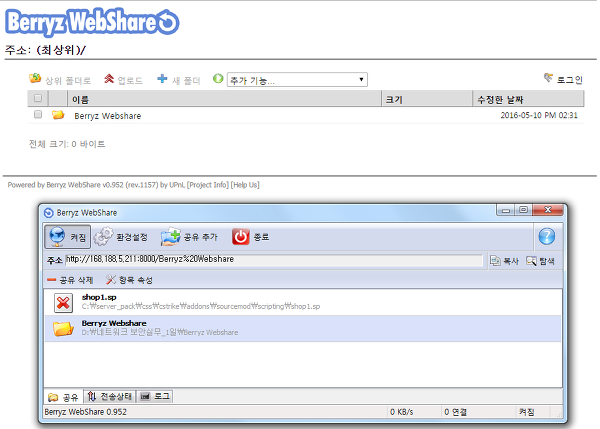Click status bar text Berryz WebShare 0.952

(85, 412)
